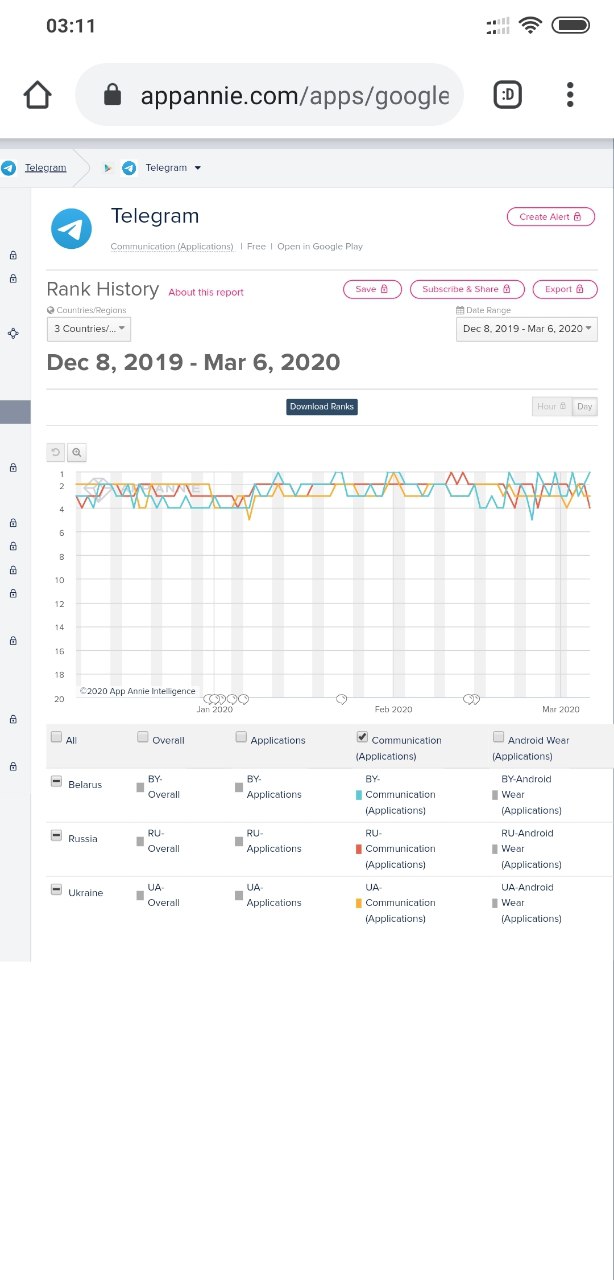Toggle the Ukraine row checkbox

point(56,889)
